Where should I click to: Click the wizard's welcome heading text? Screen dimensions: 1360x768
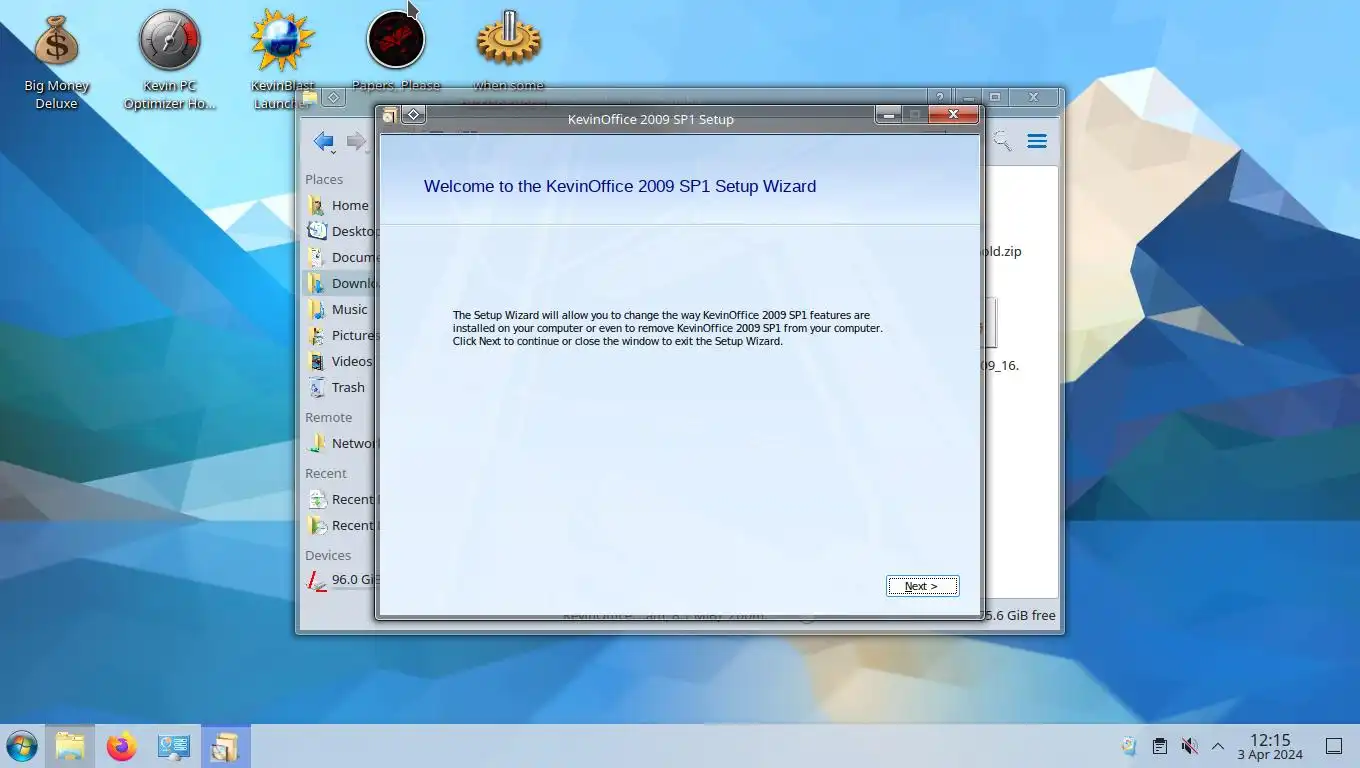point(620,186)
